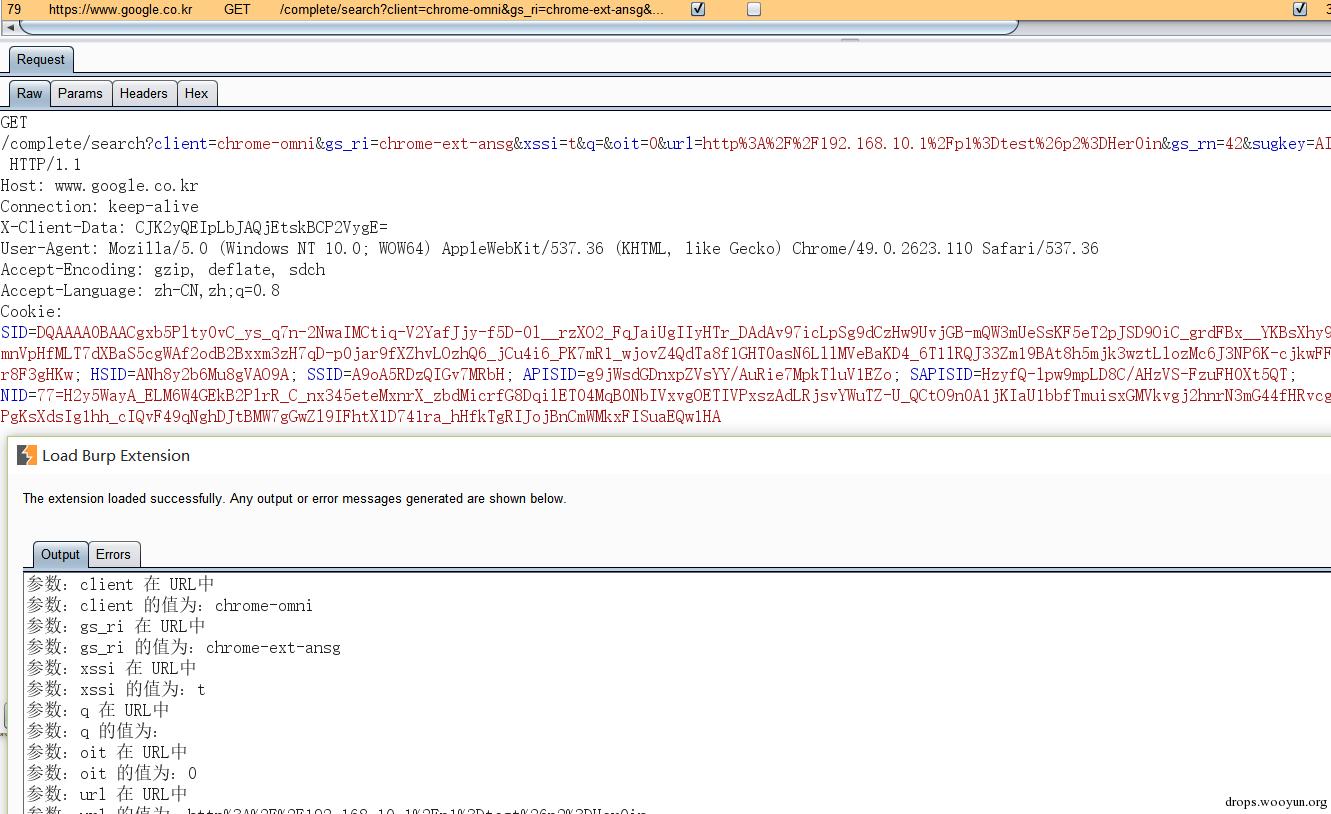Switch to the Raw view tab
The image size is (1331, 814).
(29, 93)
